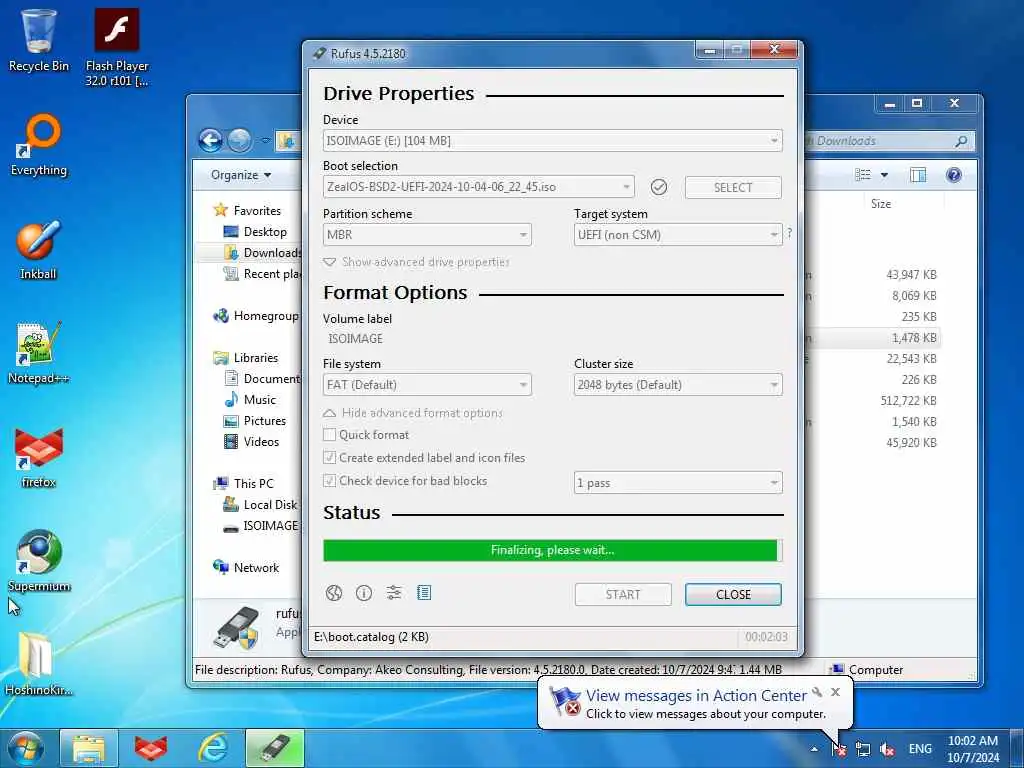This screenshot has height=768, width=1024.
Task: Open Rufus language settings globe icon
Action: point(334,593)
